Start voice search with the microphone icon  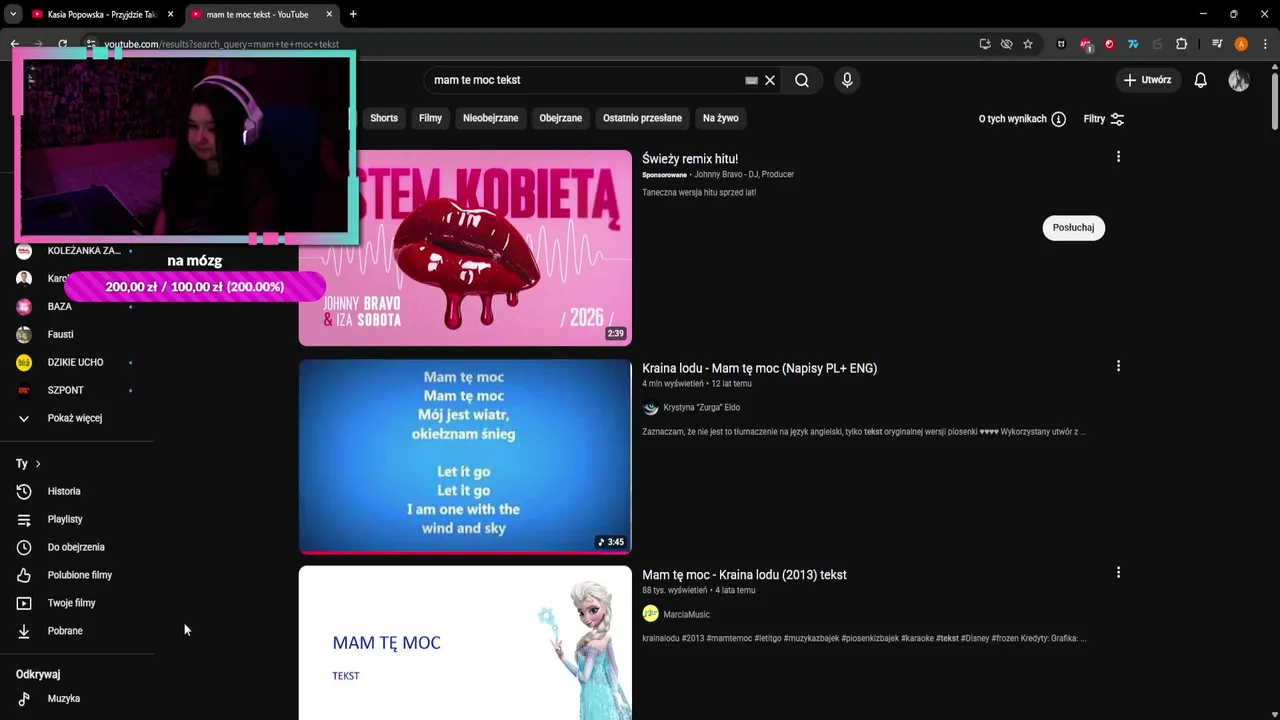point(847,80)
